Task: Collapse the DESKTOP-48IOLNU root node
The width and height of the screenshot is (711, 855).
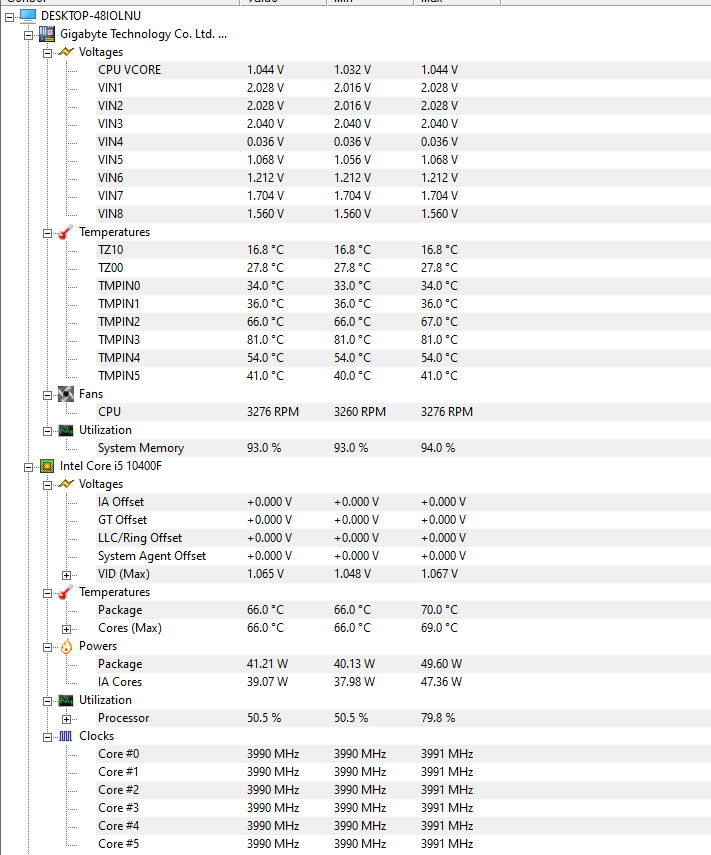Action: coord(9,17)
